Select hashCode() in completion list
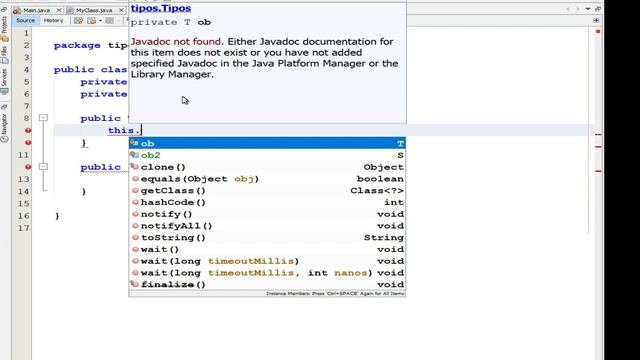This screenshot has height=360, width=640. click(x=267, y=202)
